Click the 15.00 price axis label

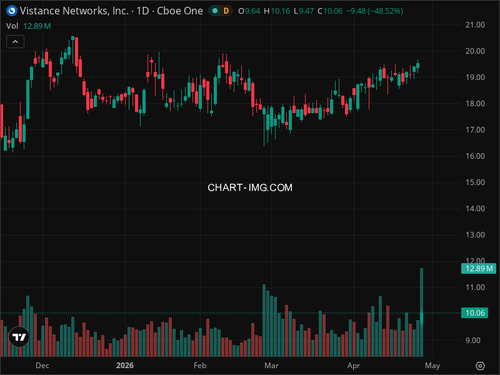475,182
